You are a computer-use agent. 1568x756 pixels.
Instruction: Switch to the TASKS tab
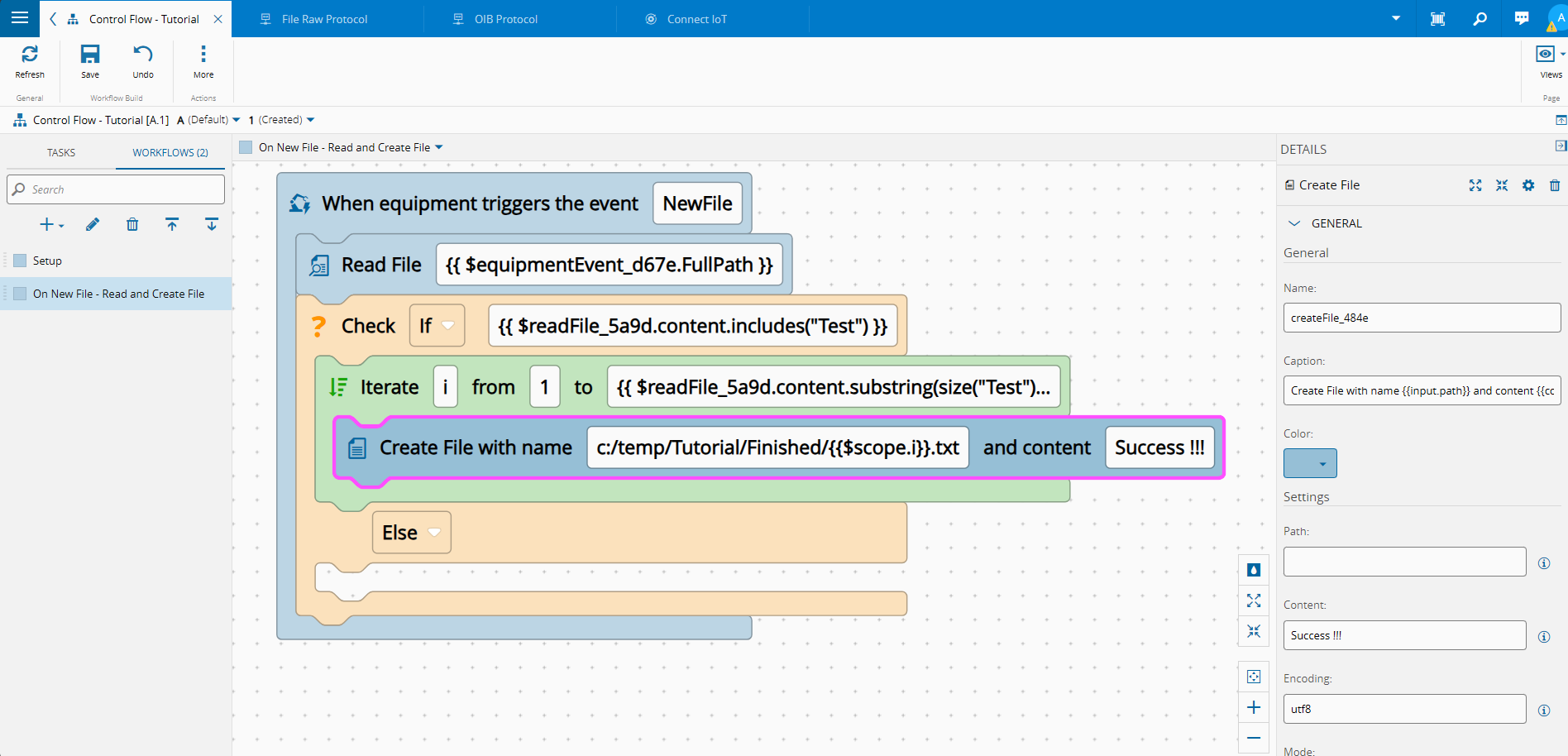61,153
